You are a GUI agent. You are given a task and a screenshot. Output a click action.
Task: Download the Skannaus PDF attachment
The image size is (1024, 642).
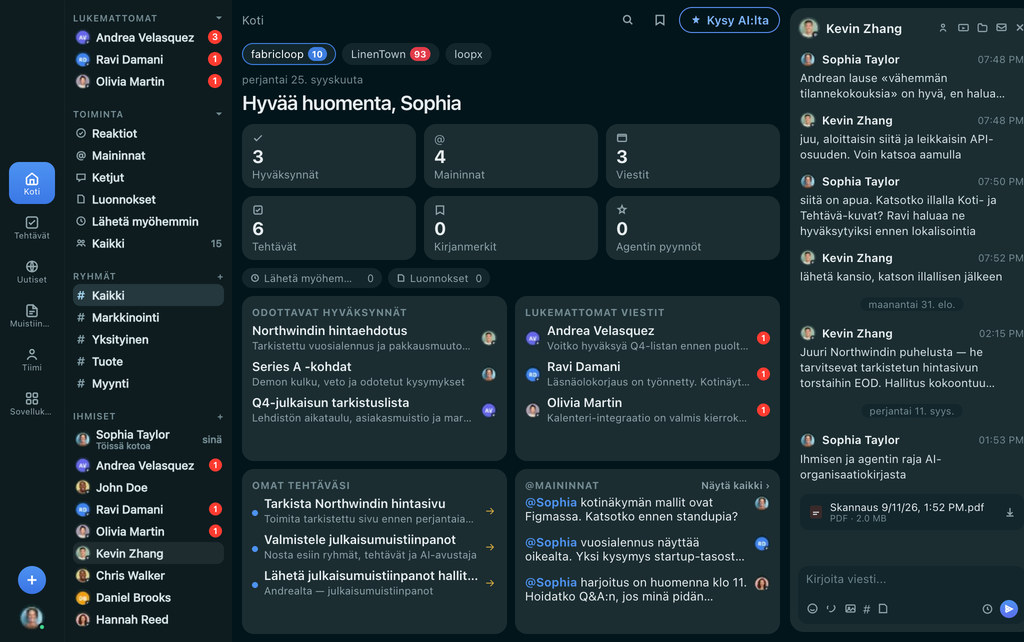pos(1010,513)
